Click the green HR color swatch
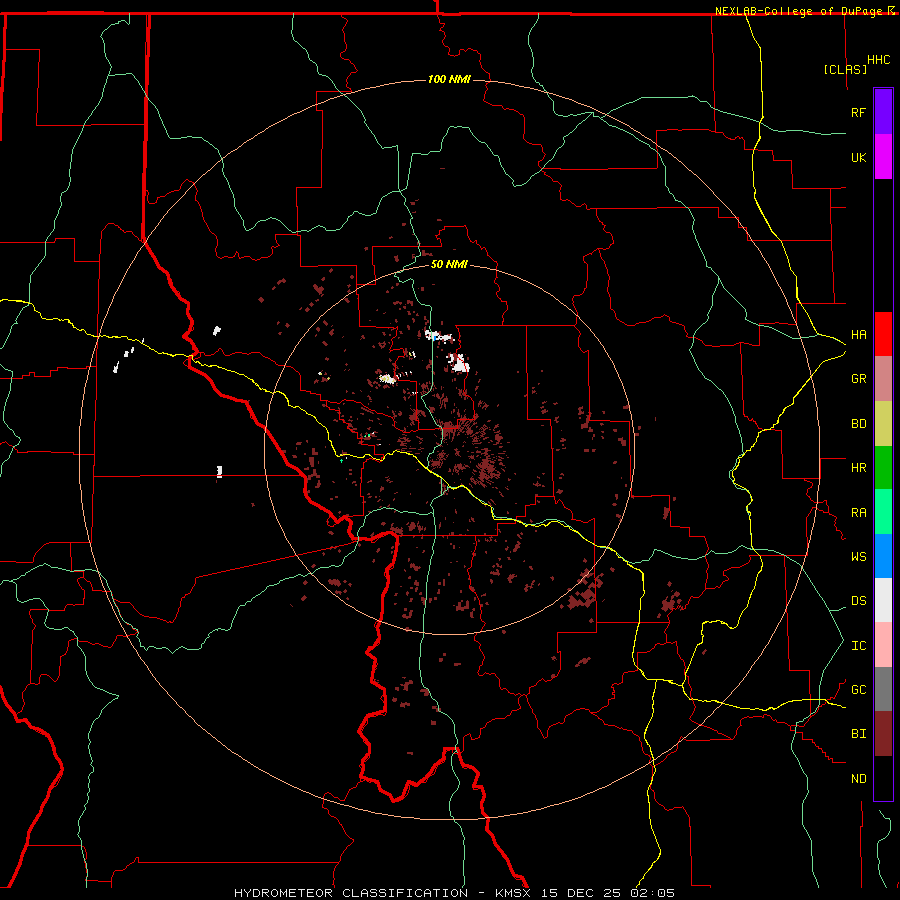900x900 pixels. 883,468
